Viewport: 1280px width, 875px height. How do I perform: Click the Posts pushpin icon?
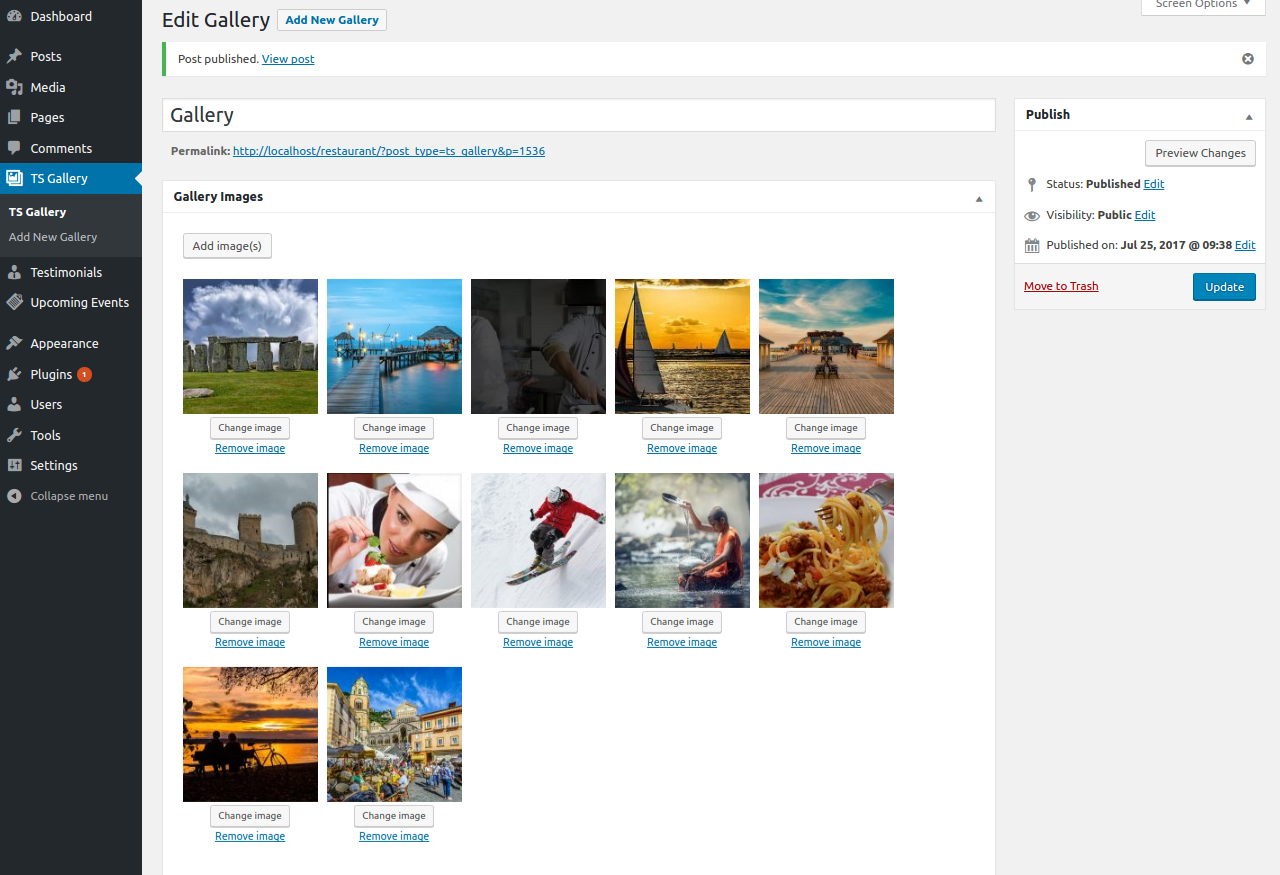coord(14,57)
